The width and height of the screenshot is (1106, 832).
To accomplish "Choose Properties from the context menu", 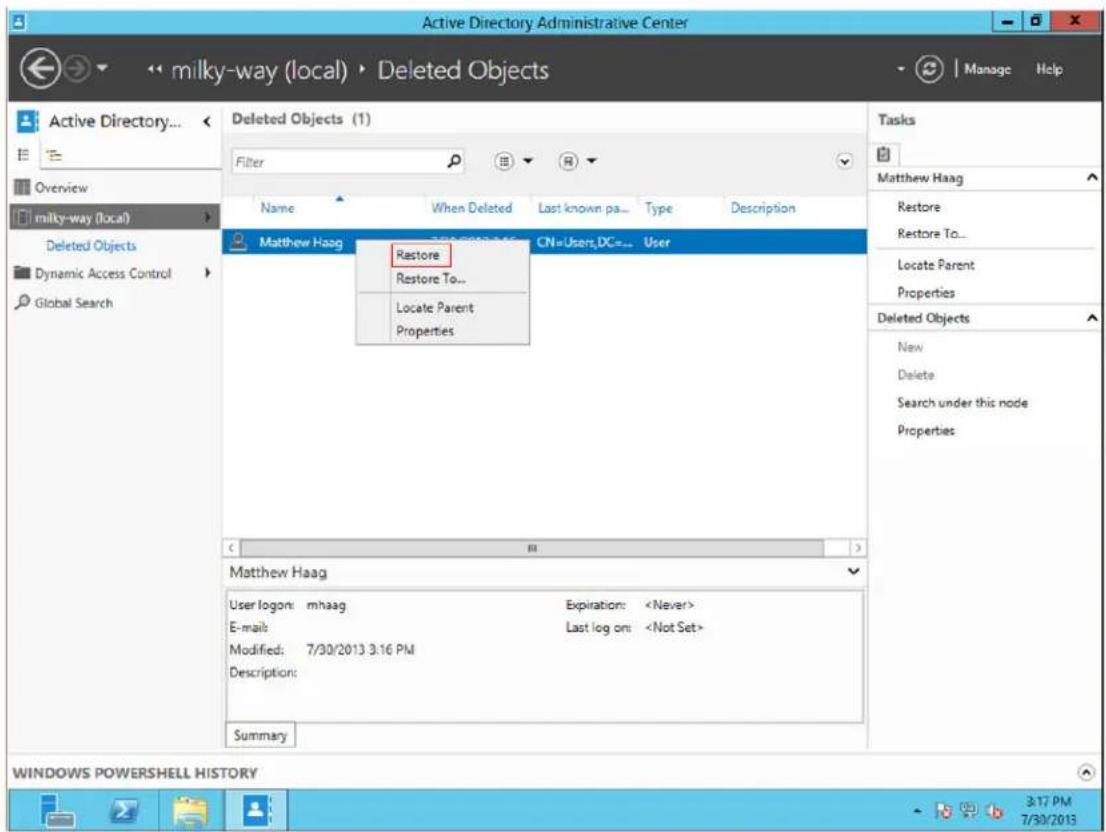I will pos(425,331).
